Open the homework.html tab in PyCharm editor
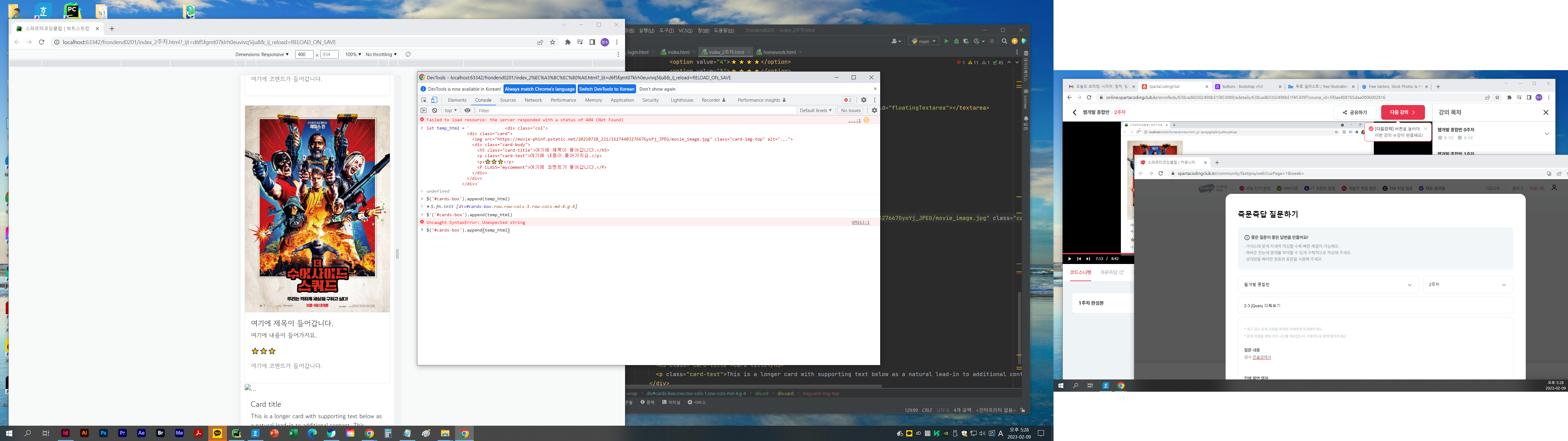This screenshot has width=1568, height=441. 779,52
